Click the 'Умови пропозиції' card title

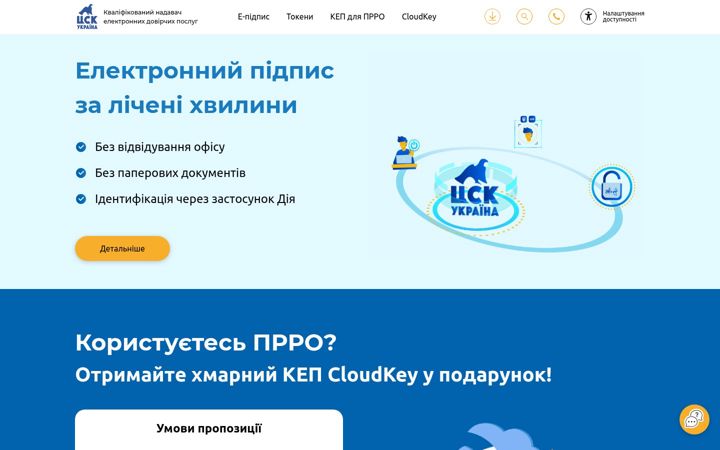[209, 428]
